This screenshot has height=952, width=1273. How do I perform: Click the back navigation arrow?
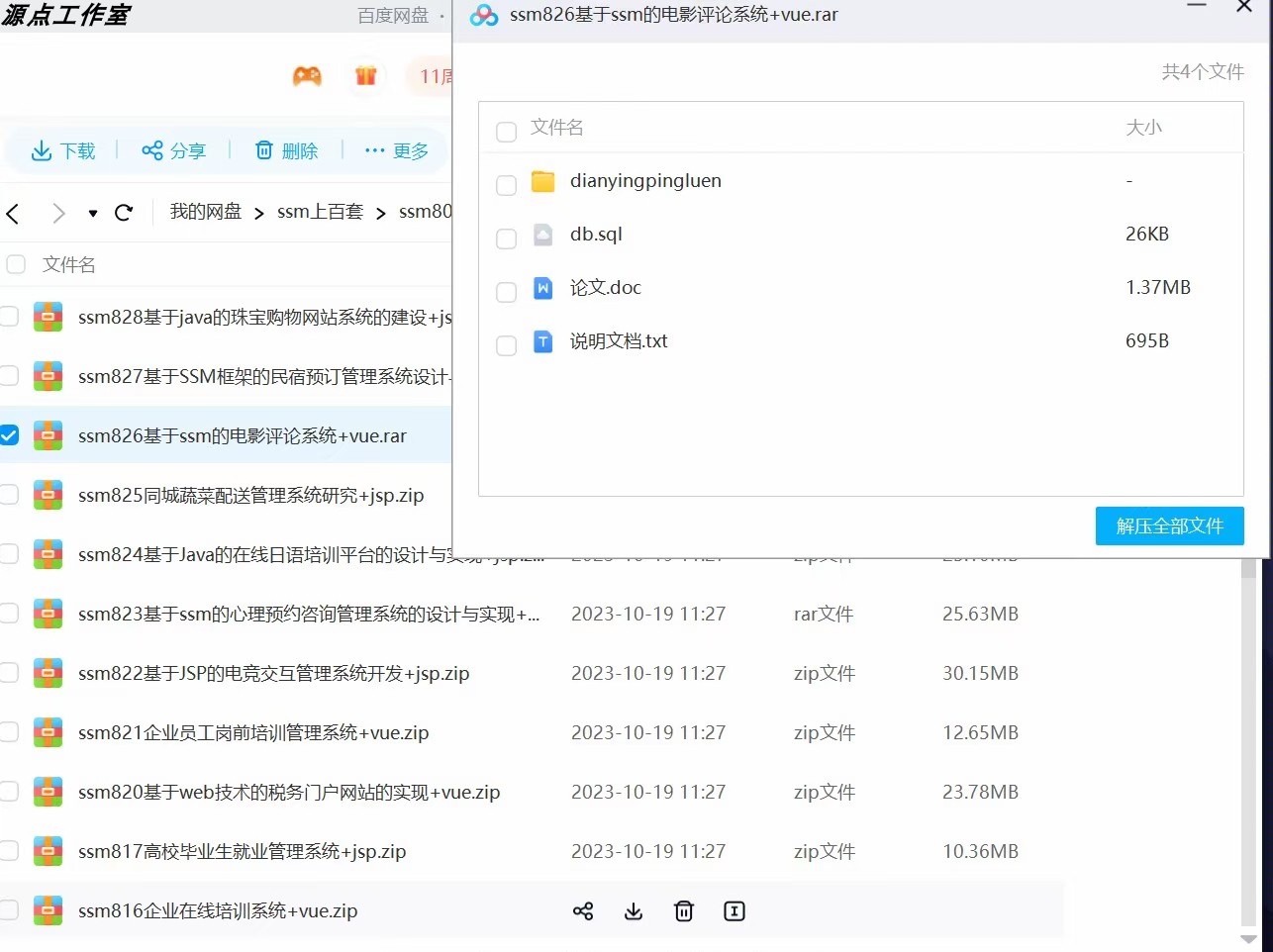point(14,213)
